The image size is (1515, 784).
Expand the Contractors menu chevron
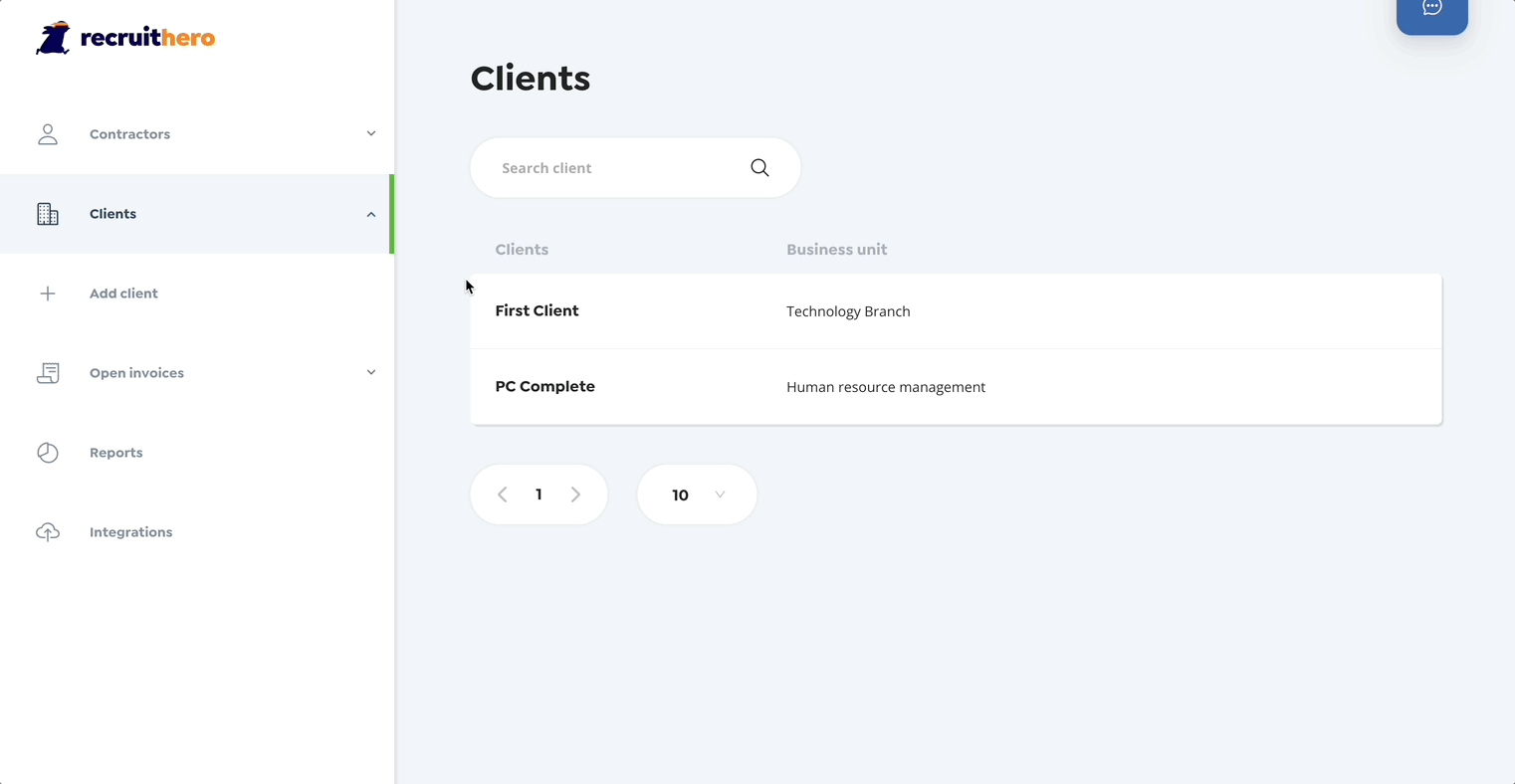click(x=371, y=134)
